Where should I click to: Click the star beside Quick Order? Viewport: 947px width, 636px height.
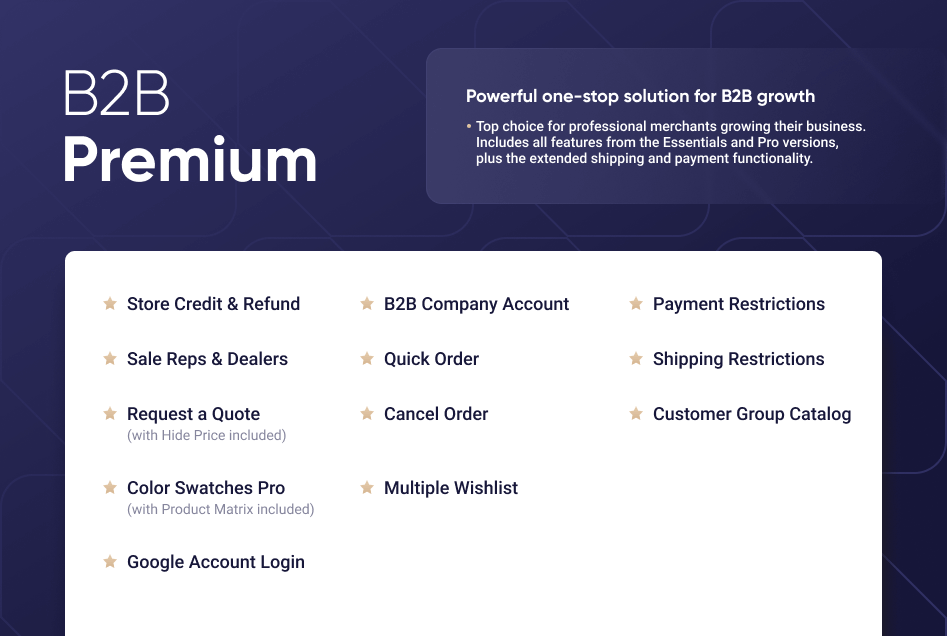point(367,359)
